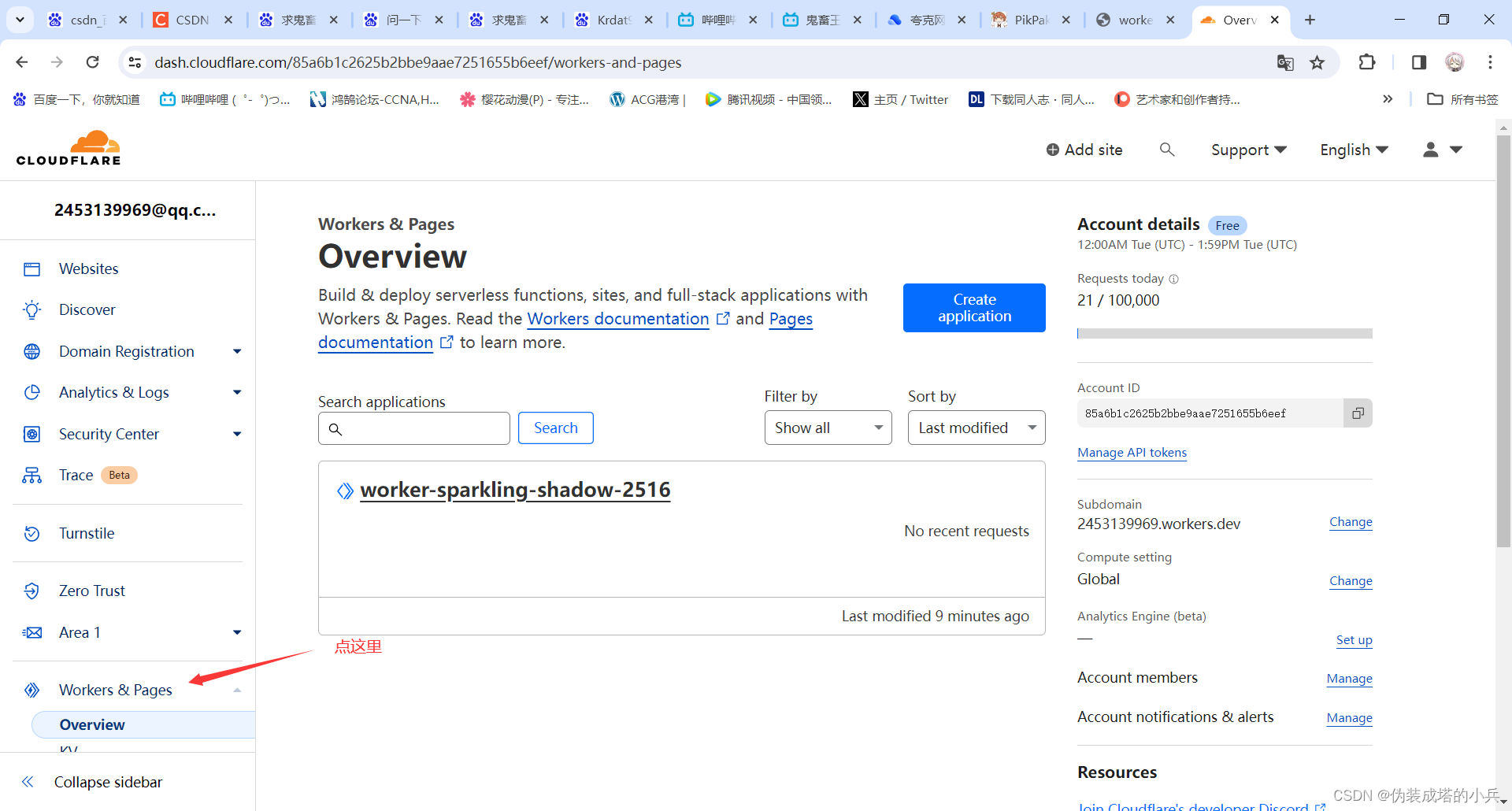Screen dimensions: 1512x811
Task: Manage Account members
Action: [1349, 679]
